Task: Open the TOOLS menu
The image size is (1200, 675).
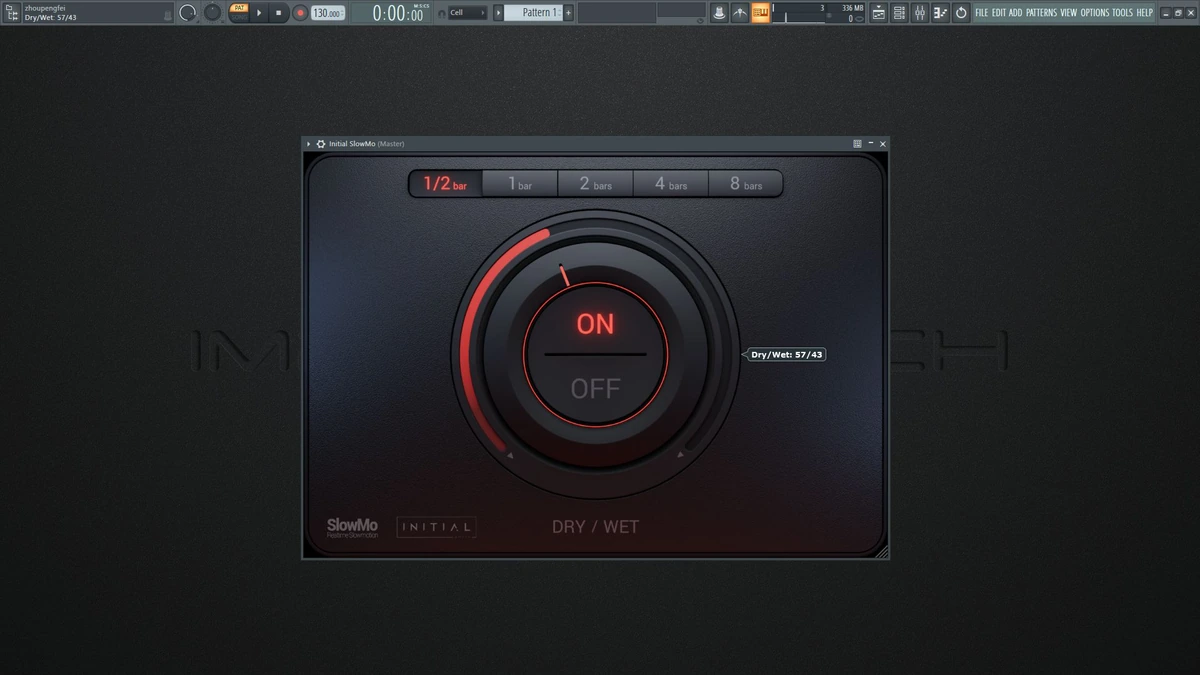Action: tap(1122, 13)
